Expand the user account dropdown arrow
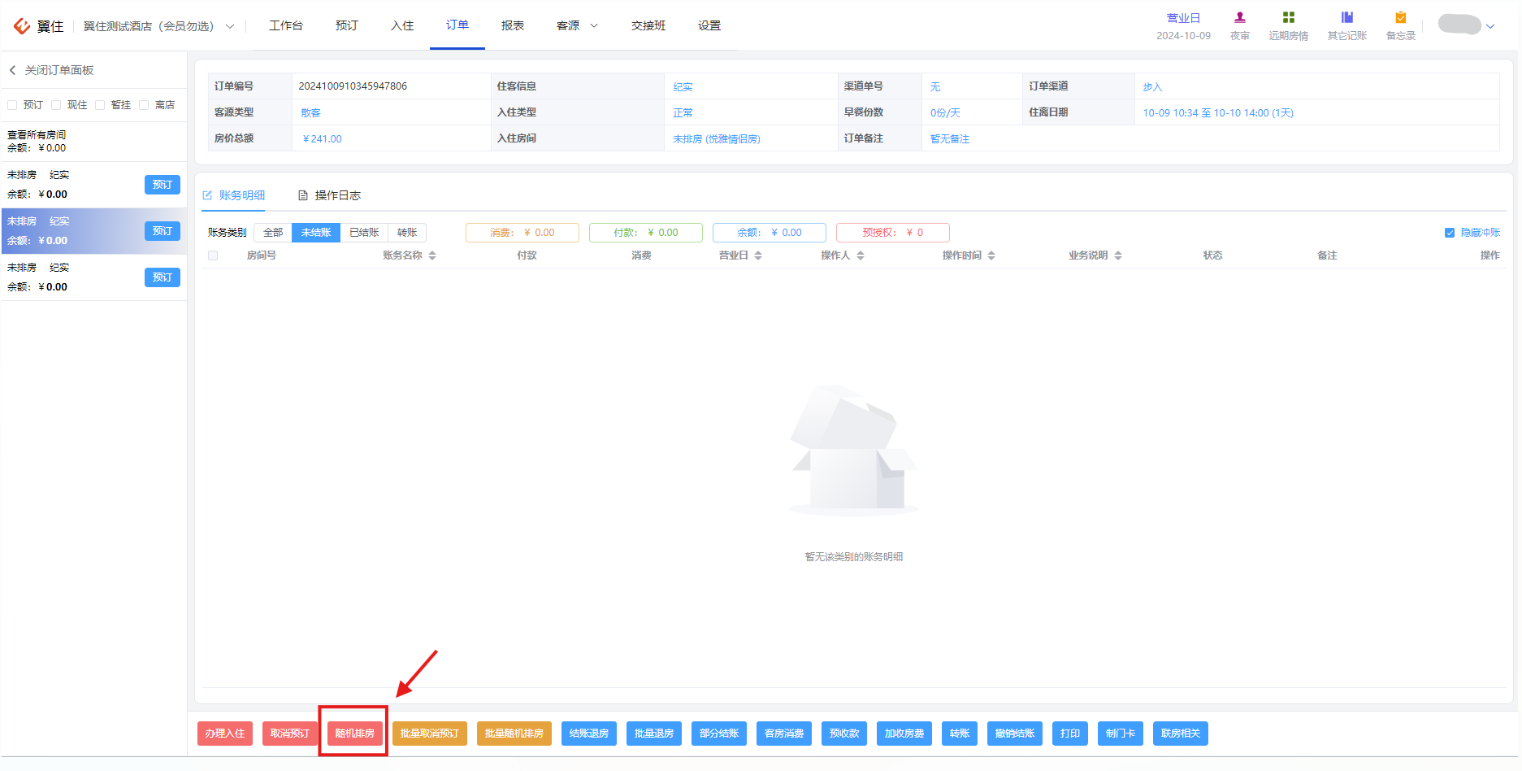 1490,27
